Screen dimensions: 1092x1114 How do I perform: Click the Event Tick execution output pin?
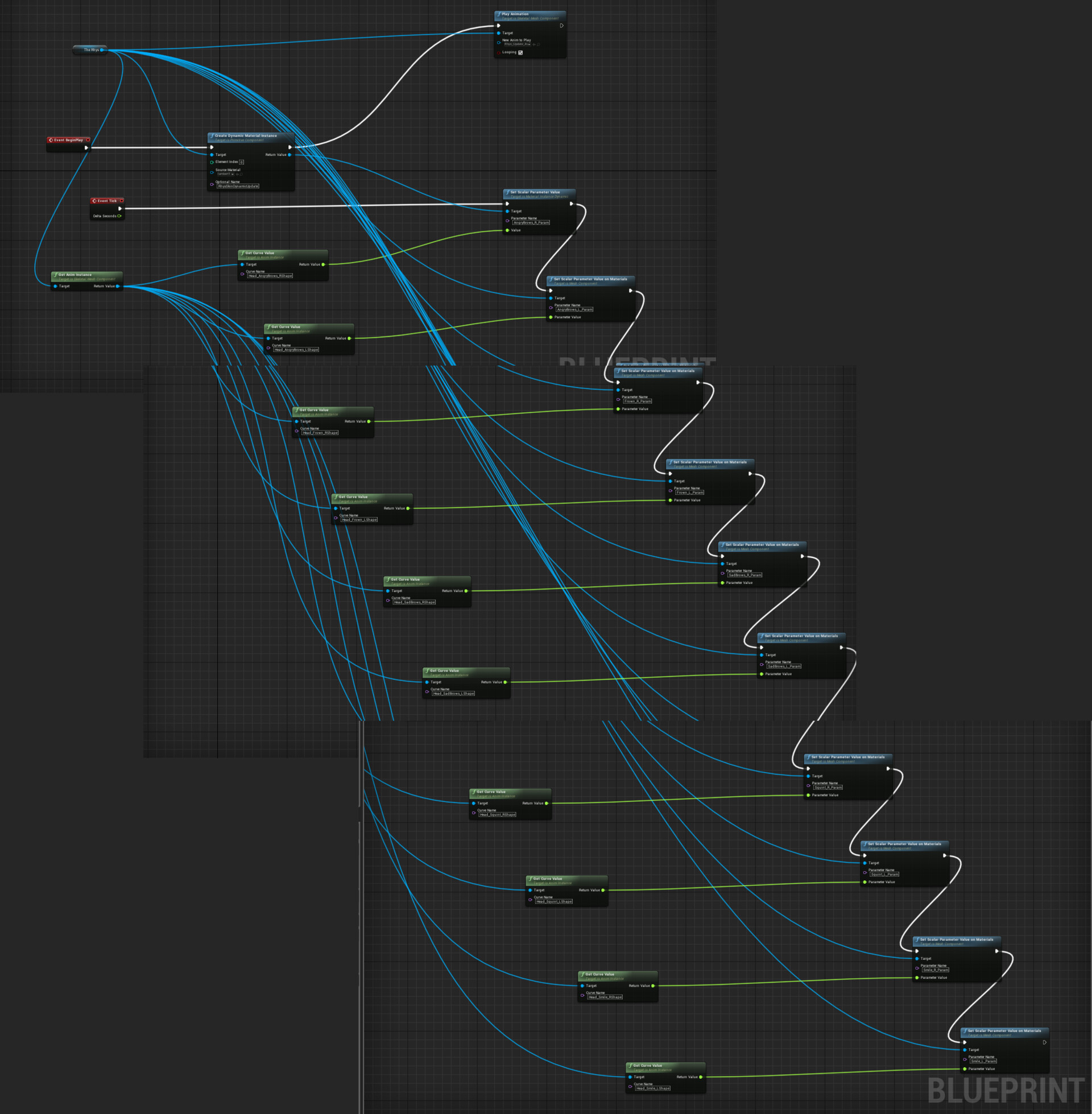[x=120, y=209]
